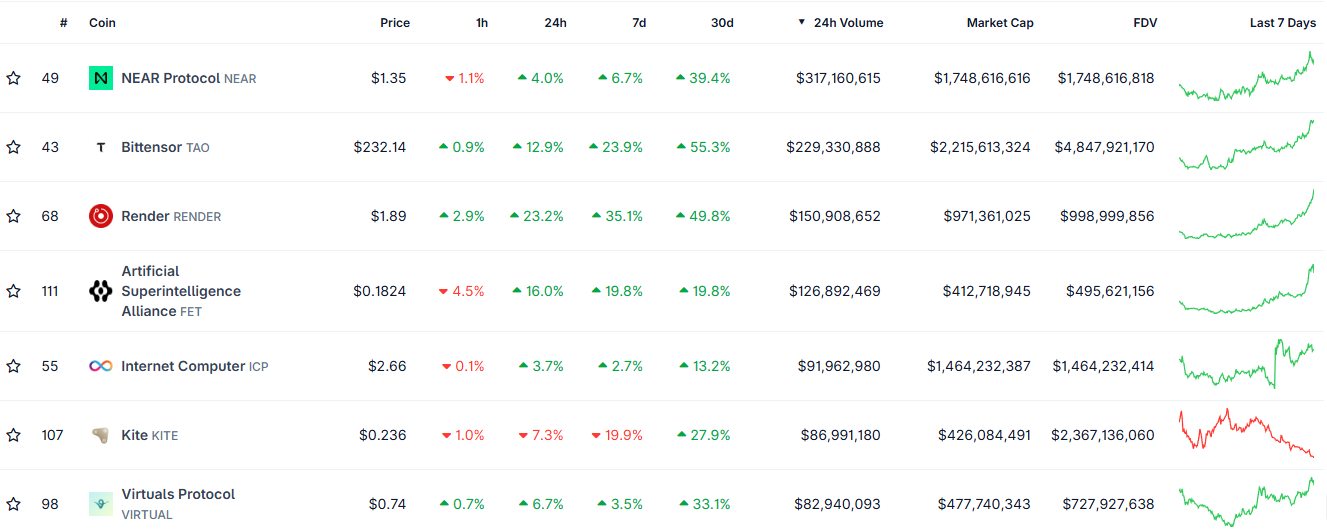
Task: Click the NEAR Protocol logo icon
Action: pos(101,78)
